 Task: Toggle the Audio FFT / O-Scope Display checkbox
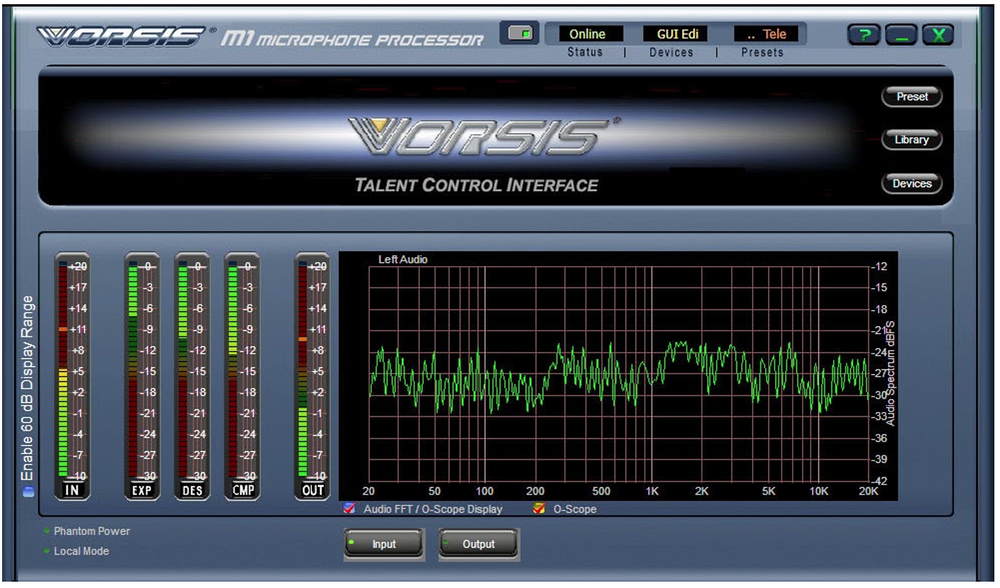[x=351, y=509]
